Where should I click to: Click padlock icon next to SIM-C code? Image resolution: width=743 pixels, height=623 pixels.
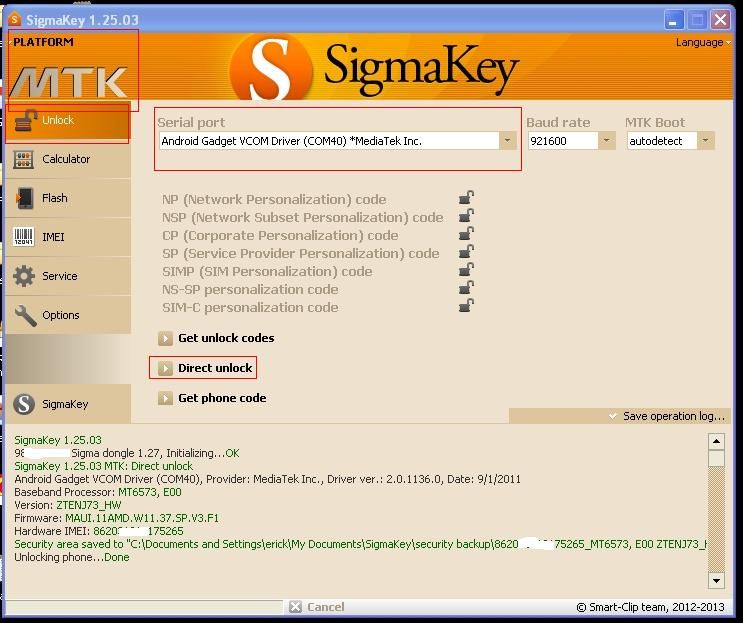pos(466,306)
